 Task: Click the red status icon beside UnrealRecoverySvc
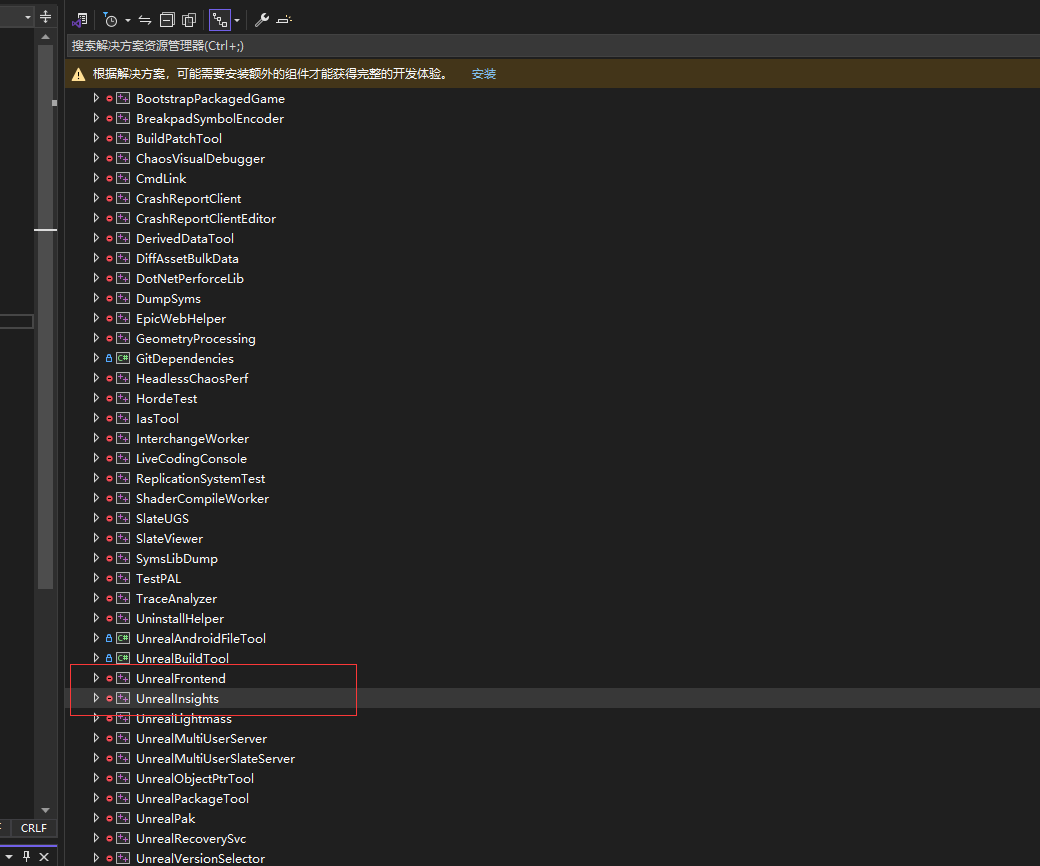pos(109,838)
